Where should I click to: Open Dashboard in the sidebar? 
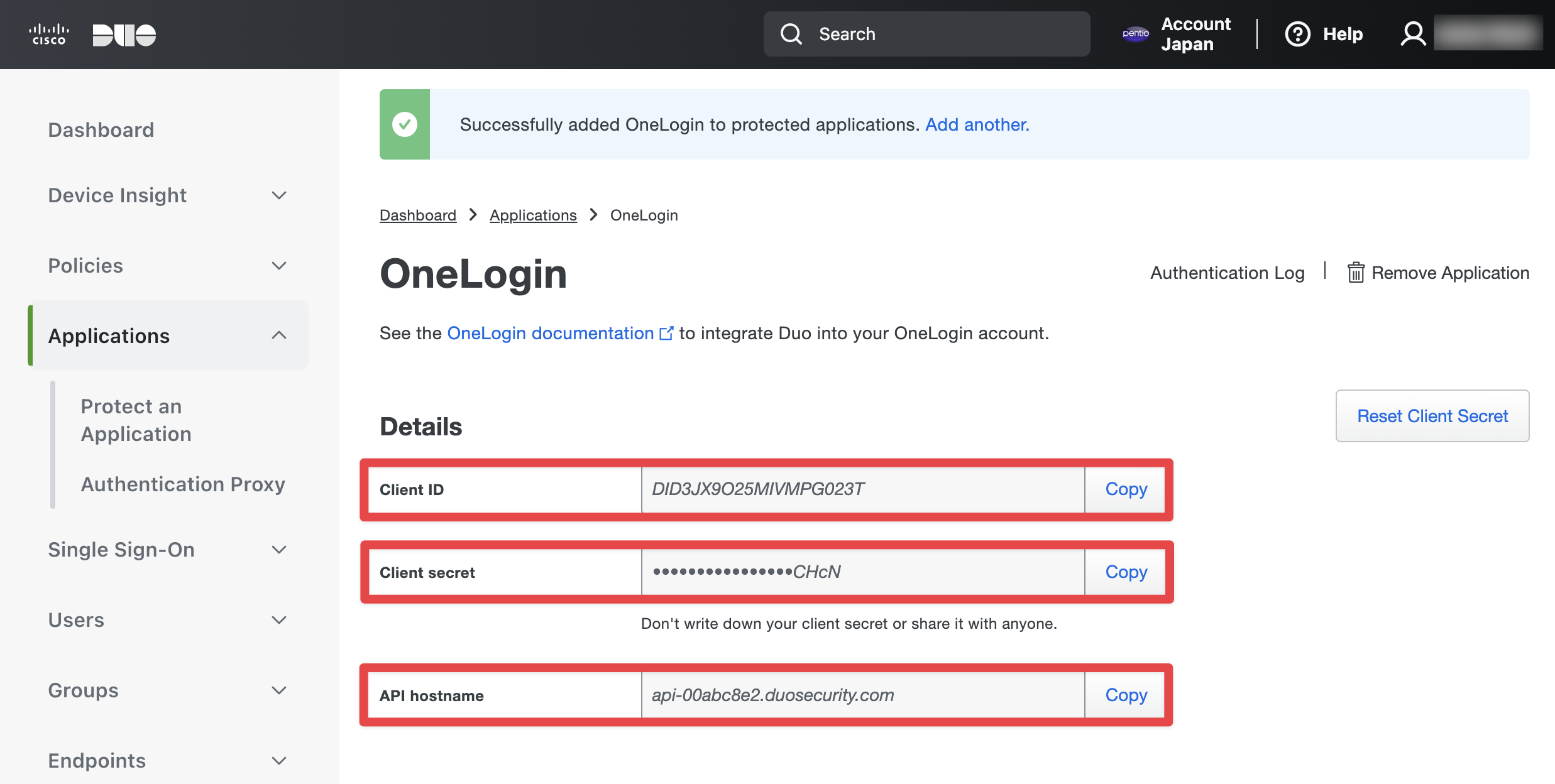click(x=101, y=130)
